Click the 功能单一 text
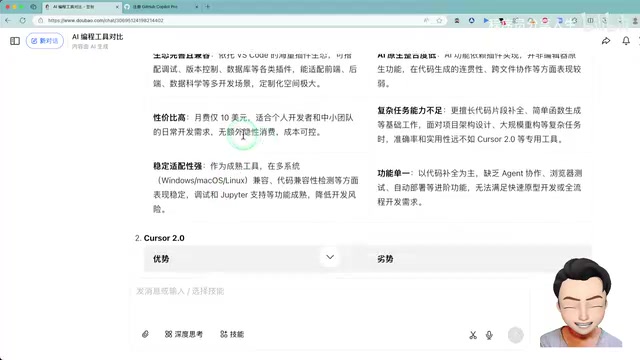The width and height of the screenshot is (640, 360). [x=393, y=173]
